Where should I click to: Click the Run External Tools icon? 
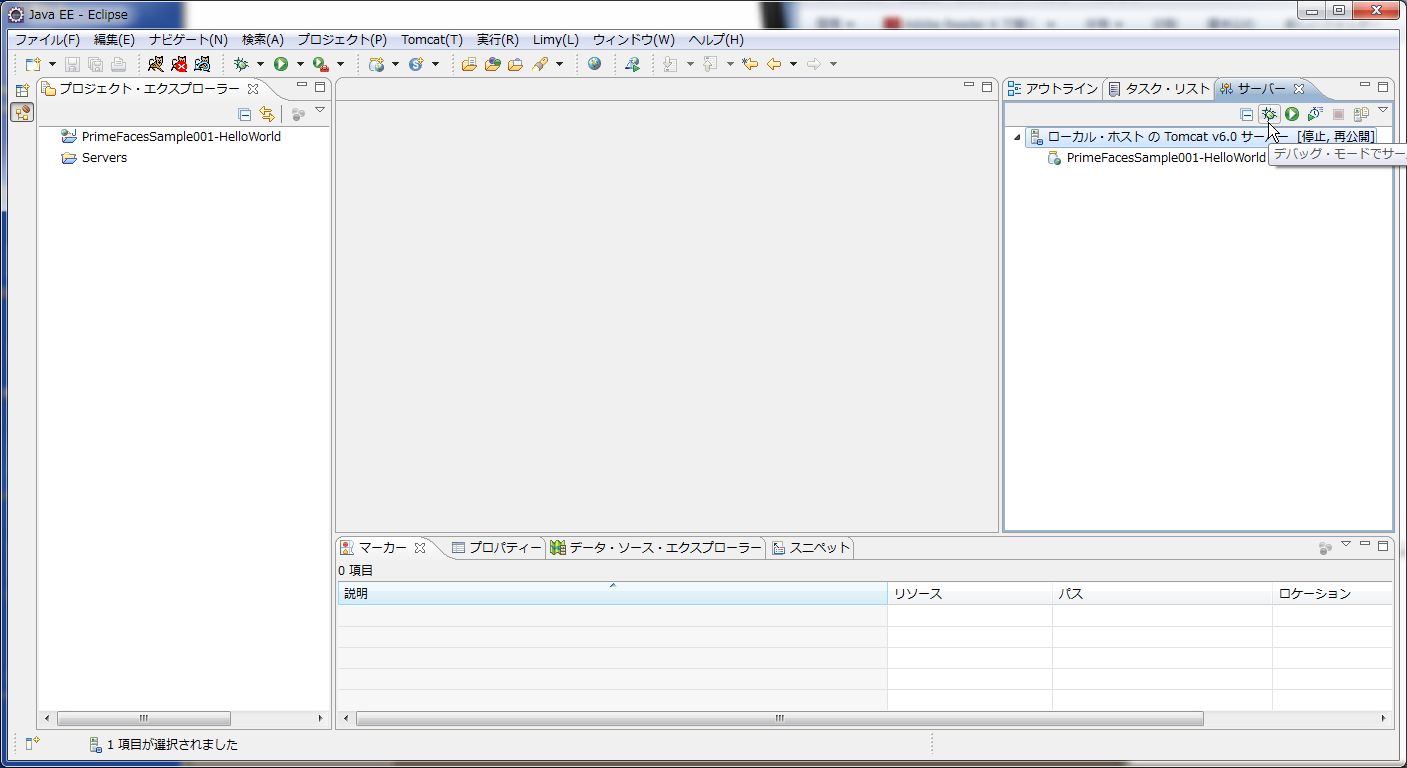coord(320,64)
